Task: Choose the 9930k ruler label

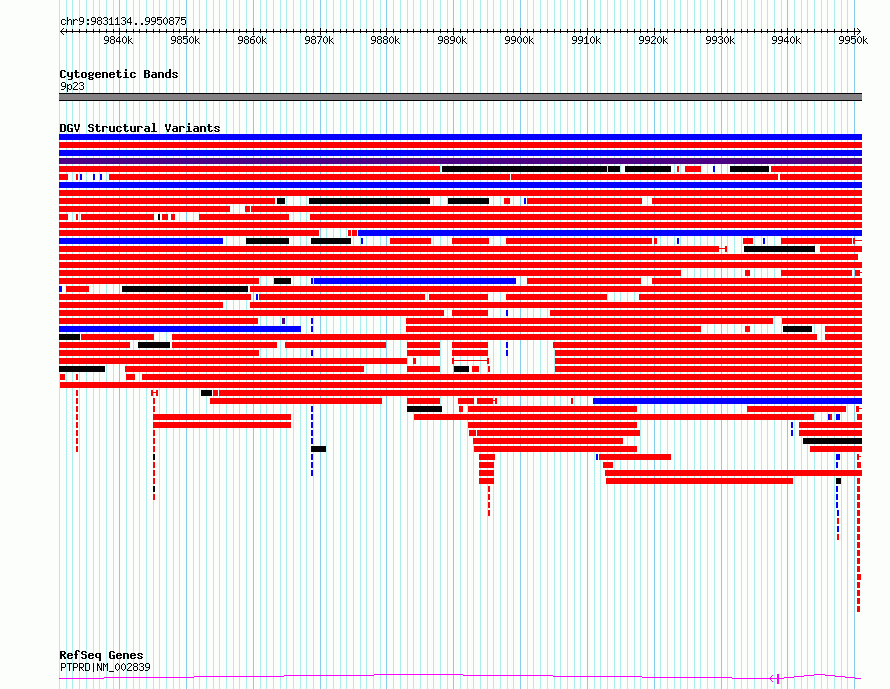Action: [x=720, y=40]
